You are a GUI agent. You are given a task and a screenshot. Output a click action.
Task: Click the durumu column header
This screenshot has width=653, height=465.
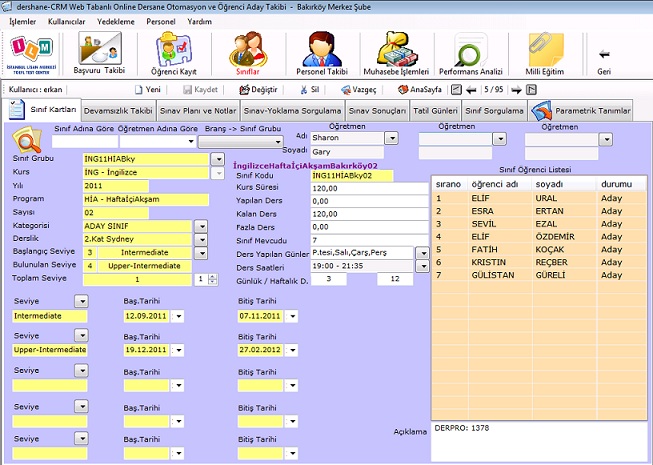(x=622, y=184)
